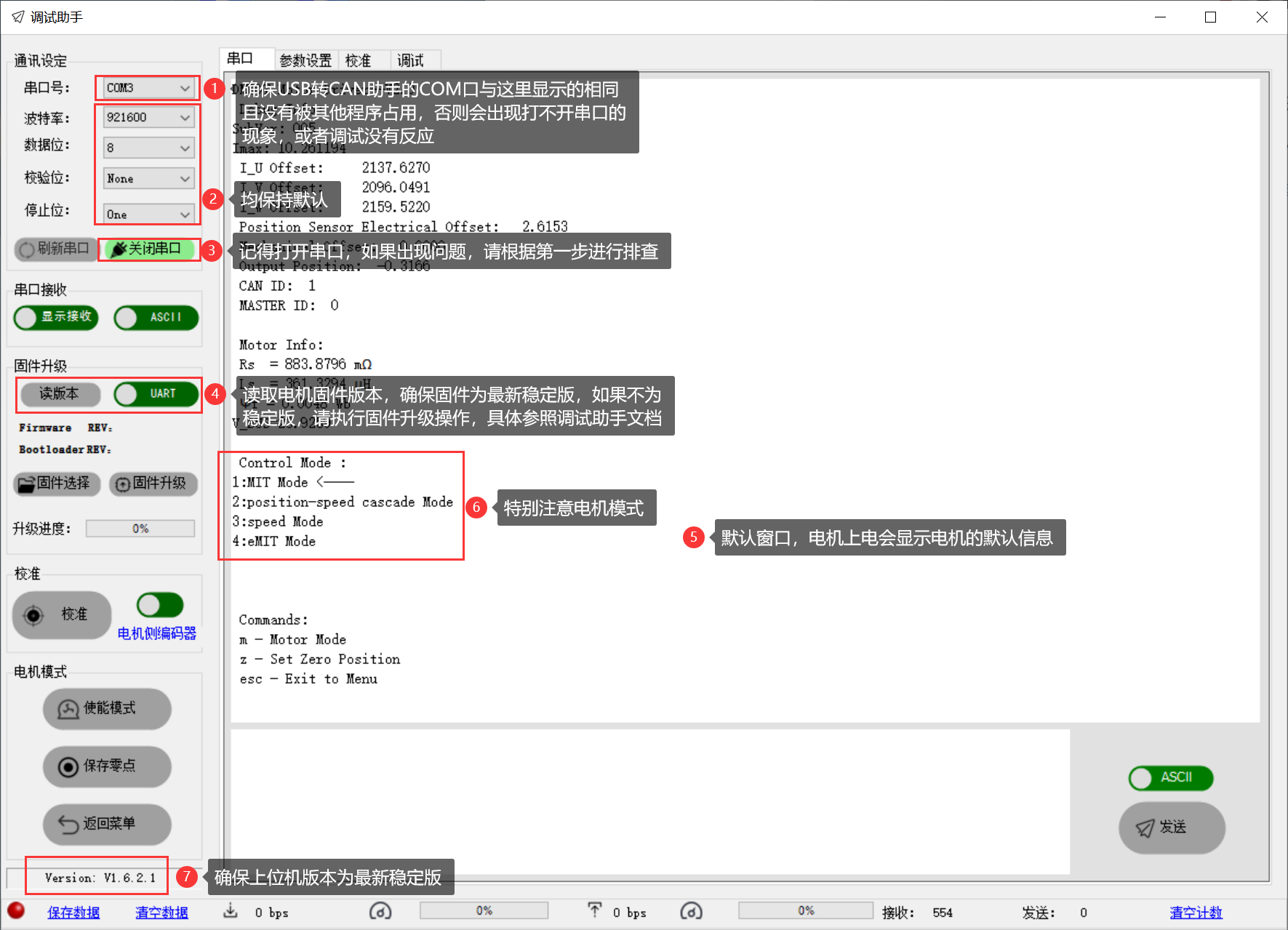Click the 使能模式 enable mode button
1288x930 pixels.
point(107,708)
